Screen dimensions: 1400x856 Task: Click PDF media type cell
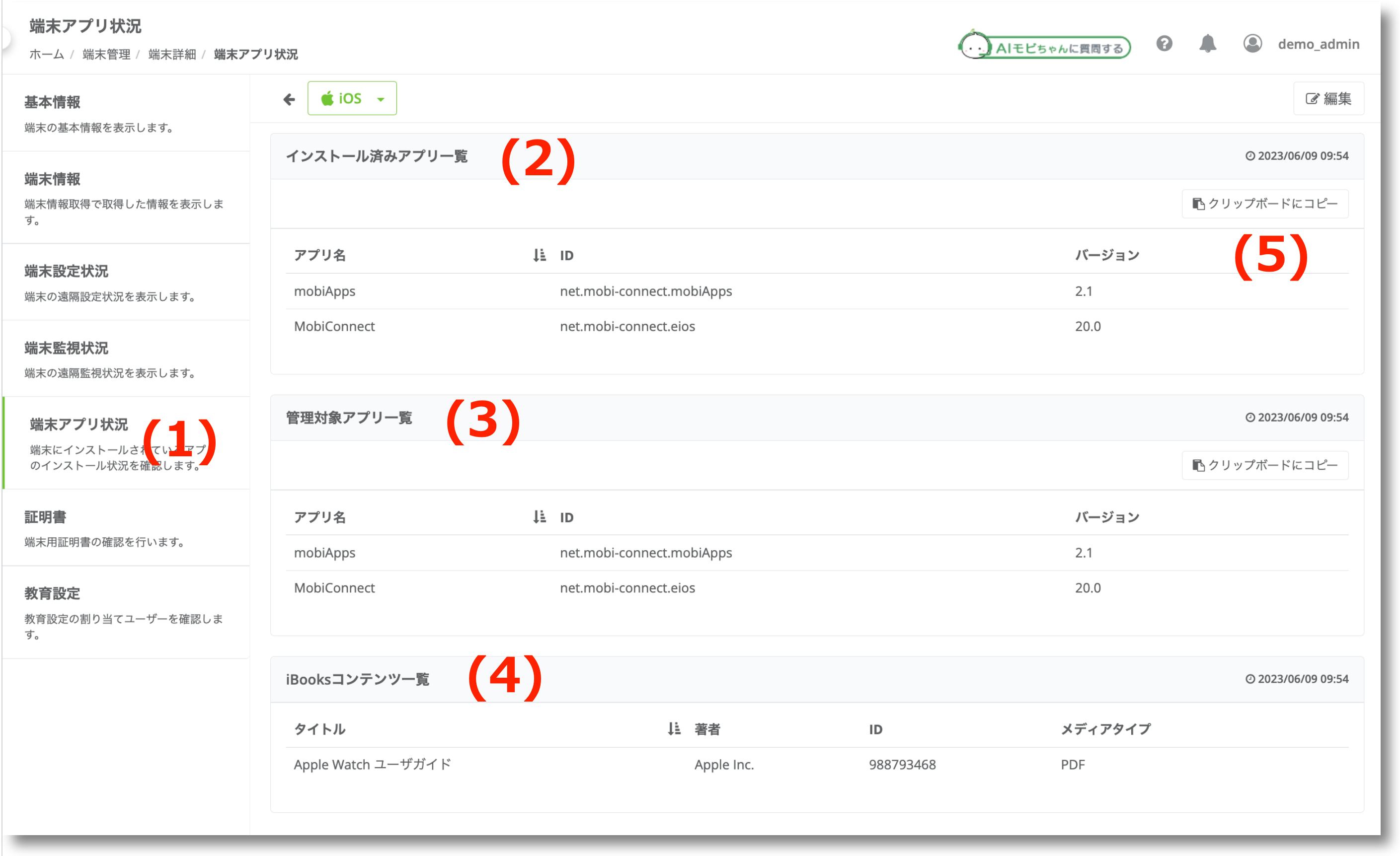pos(1073,765)
